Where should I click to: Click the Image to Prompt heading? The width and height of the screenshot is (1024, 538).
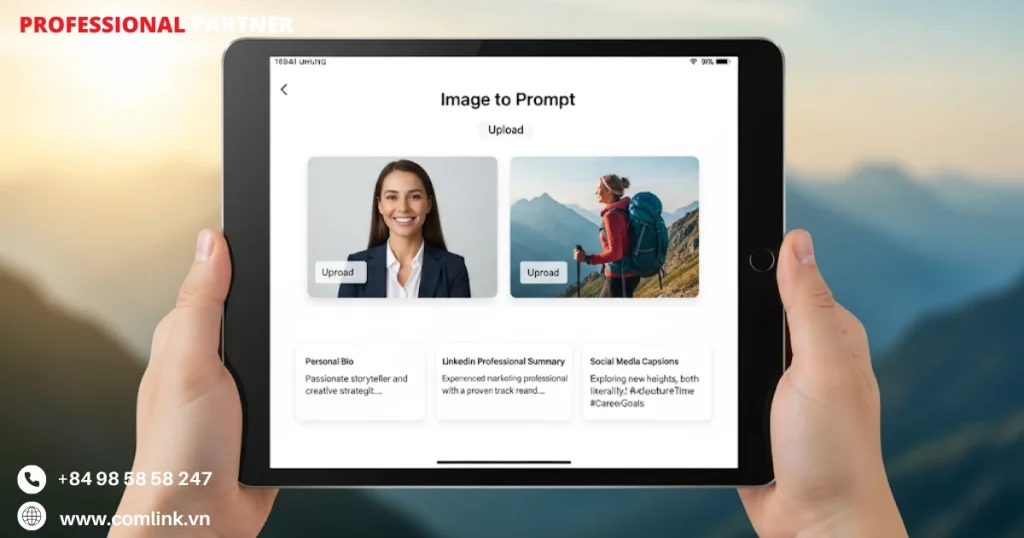[x=507, y=99]
